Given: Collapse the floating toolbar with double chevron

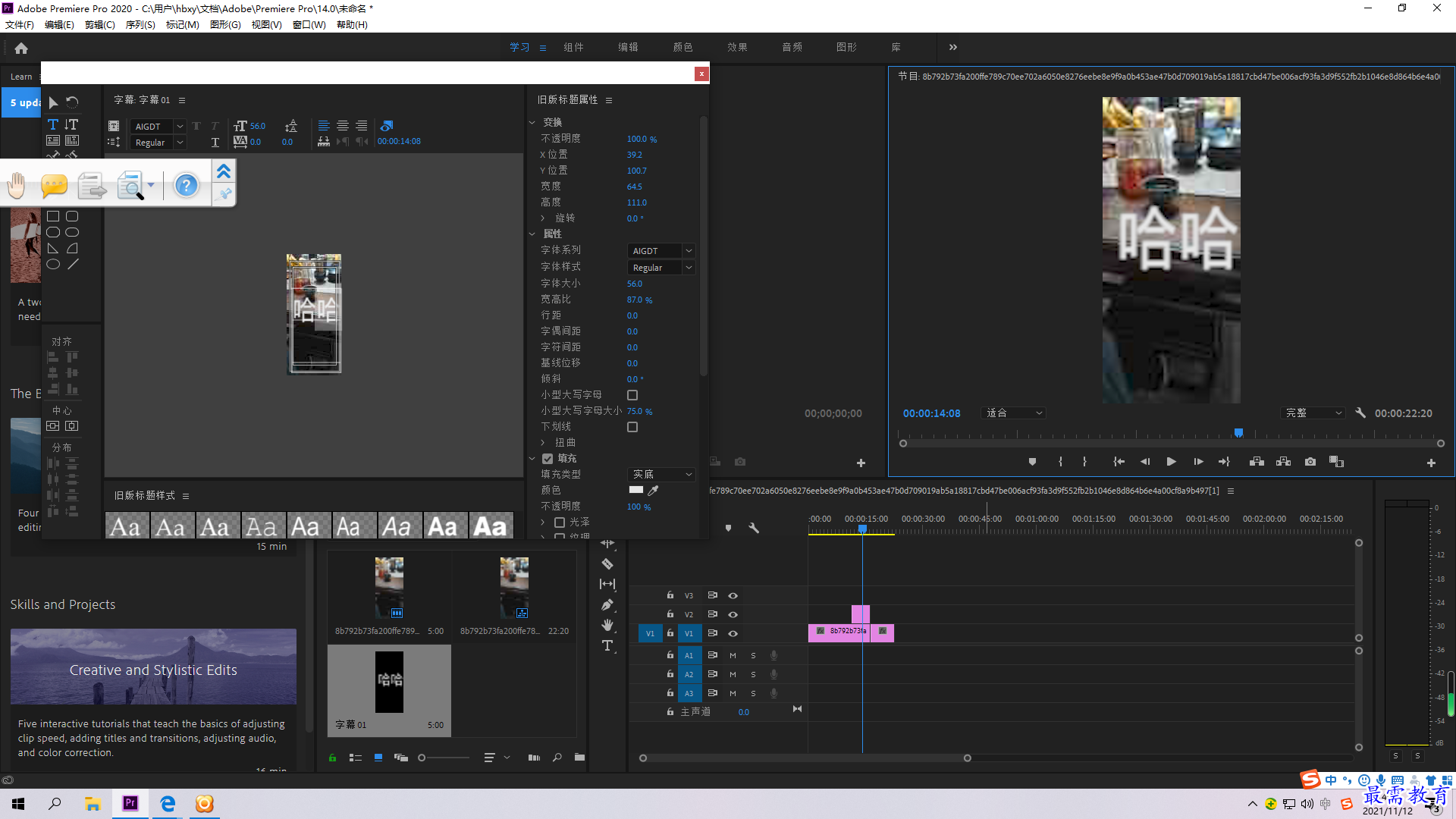Looking at the screenshot, I should 224,172.
